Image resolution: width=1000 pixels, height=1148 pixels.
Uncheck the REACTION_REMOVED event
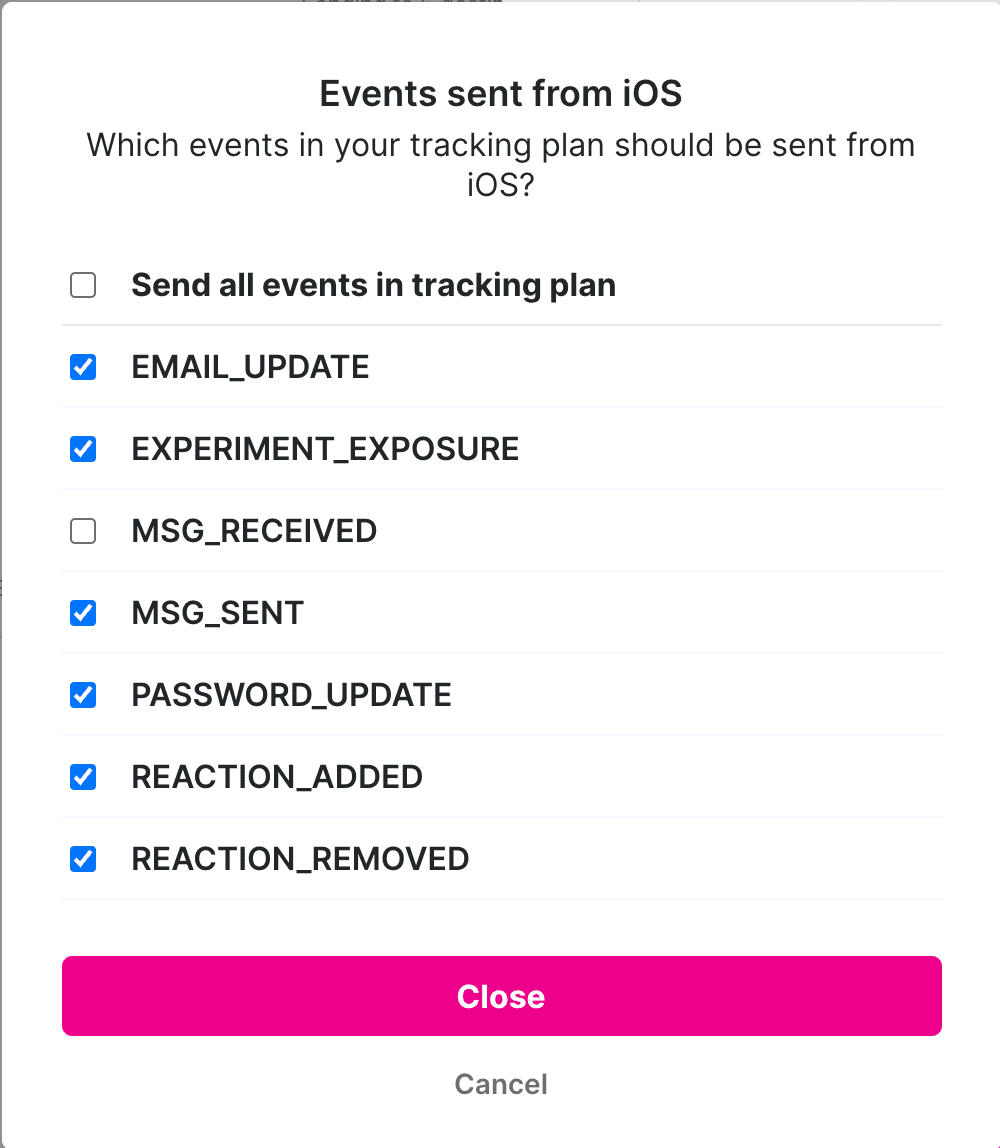coord(83,859)
